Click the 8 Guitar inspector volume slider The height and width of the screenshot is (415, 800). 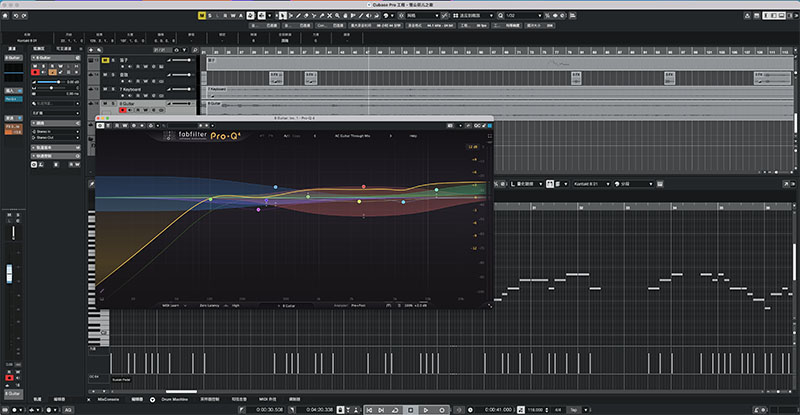[x=50, y=82]
